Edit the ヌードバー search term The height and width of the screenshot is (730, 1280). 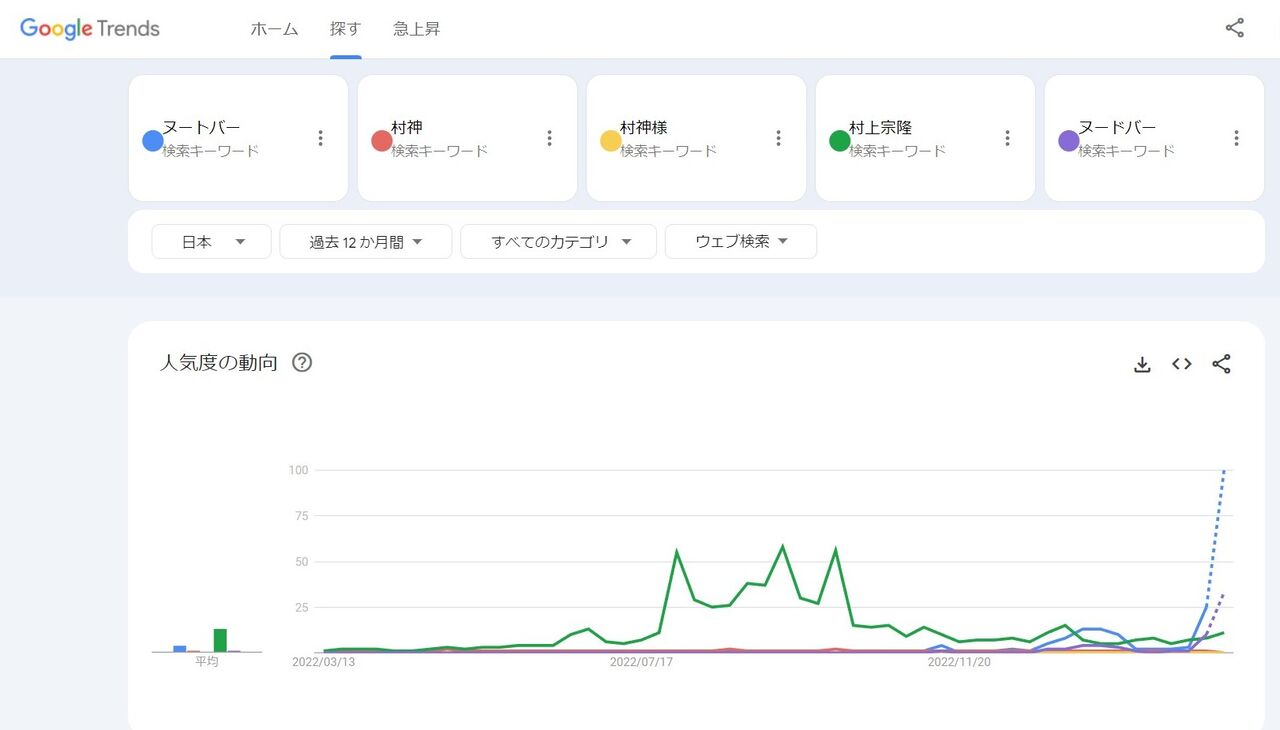click(x=1117, y=128)
